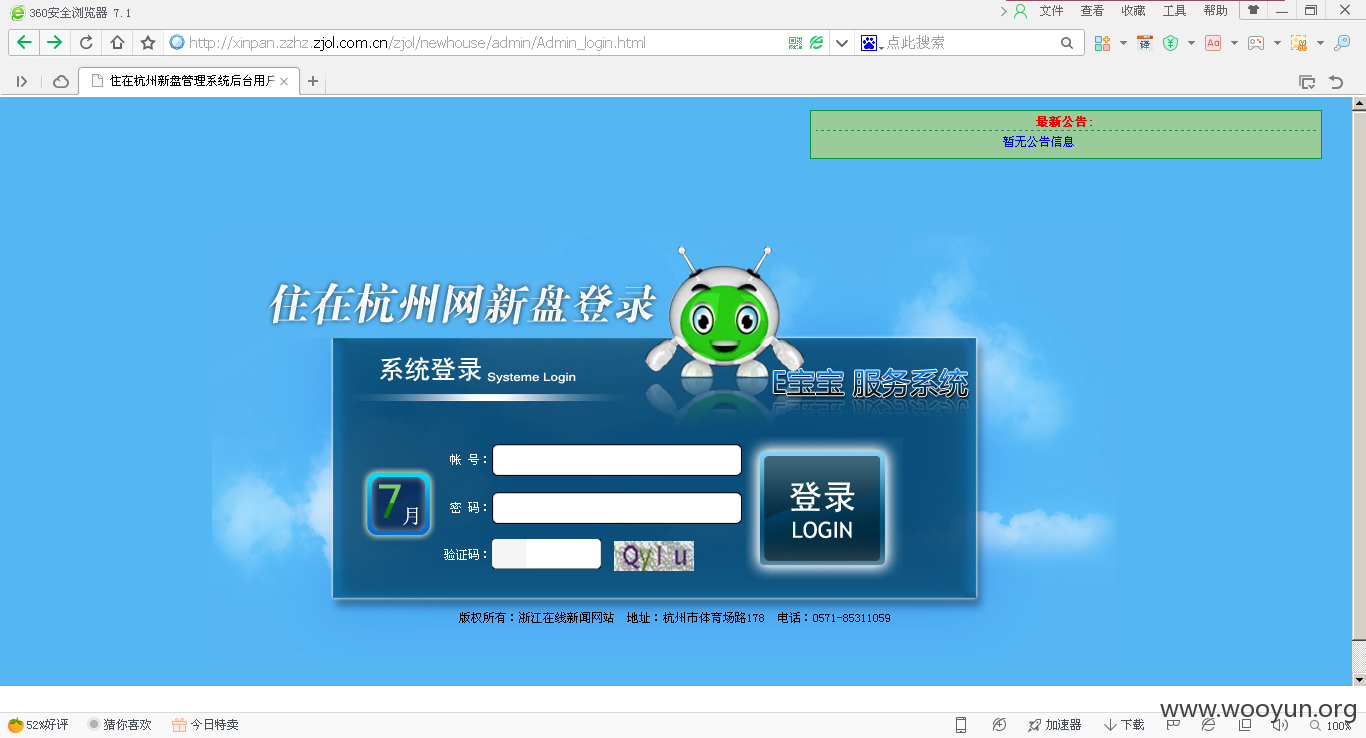Open the 查看 menu

pyautogui.click(x=1092, y=11)
